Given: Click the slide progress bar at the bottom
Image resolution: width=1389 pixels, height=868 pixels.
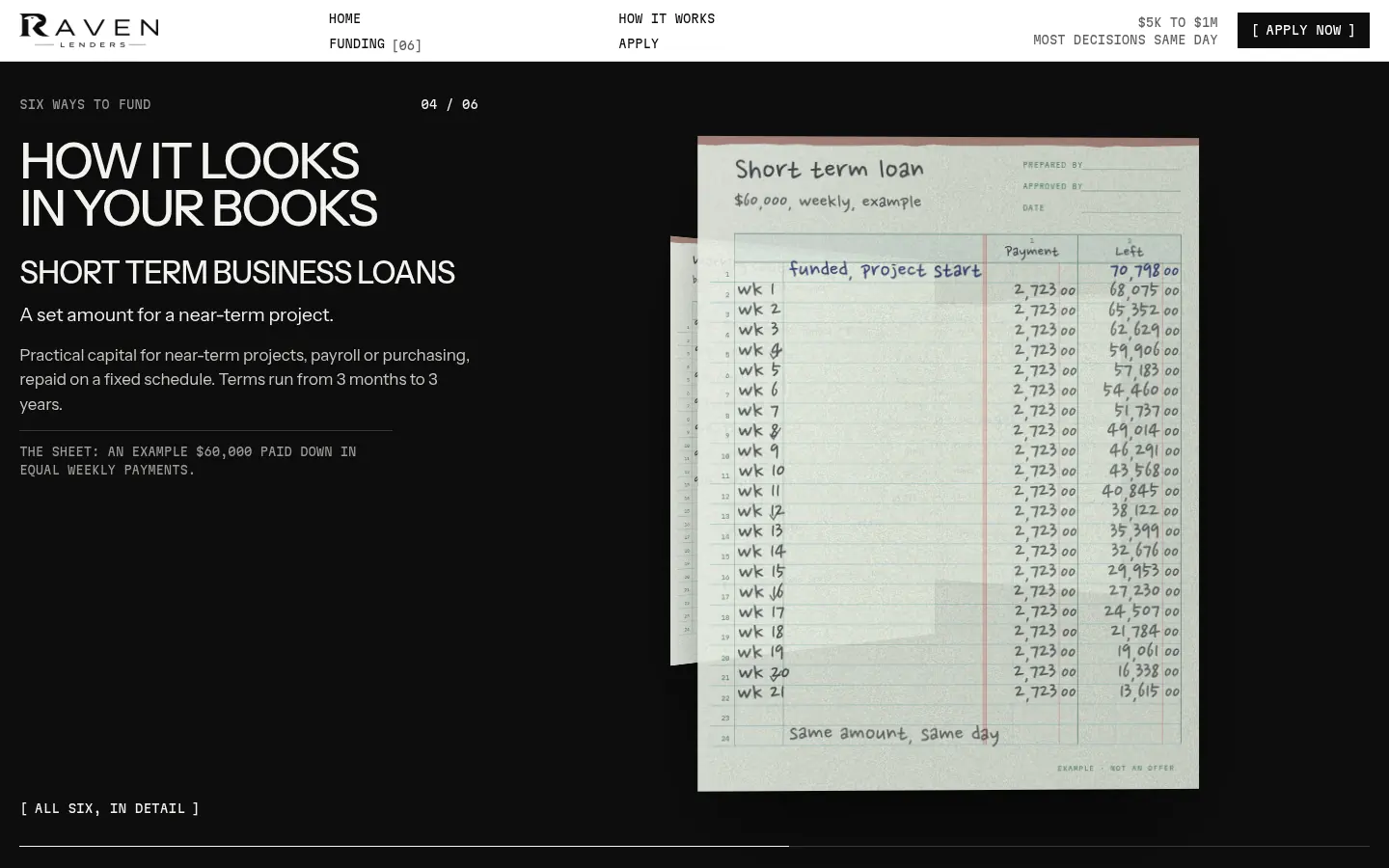Looking at the screenshot, I should point(694,846).
